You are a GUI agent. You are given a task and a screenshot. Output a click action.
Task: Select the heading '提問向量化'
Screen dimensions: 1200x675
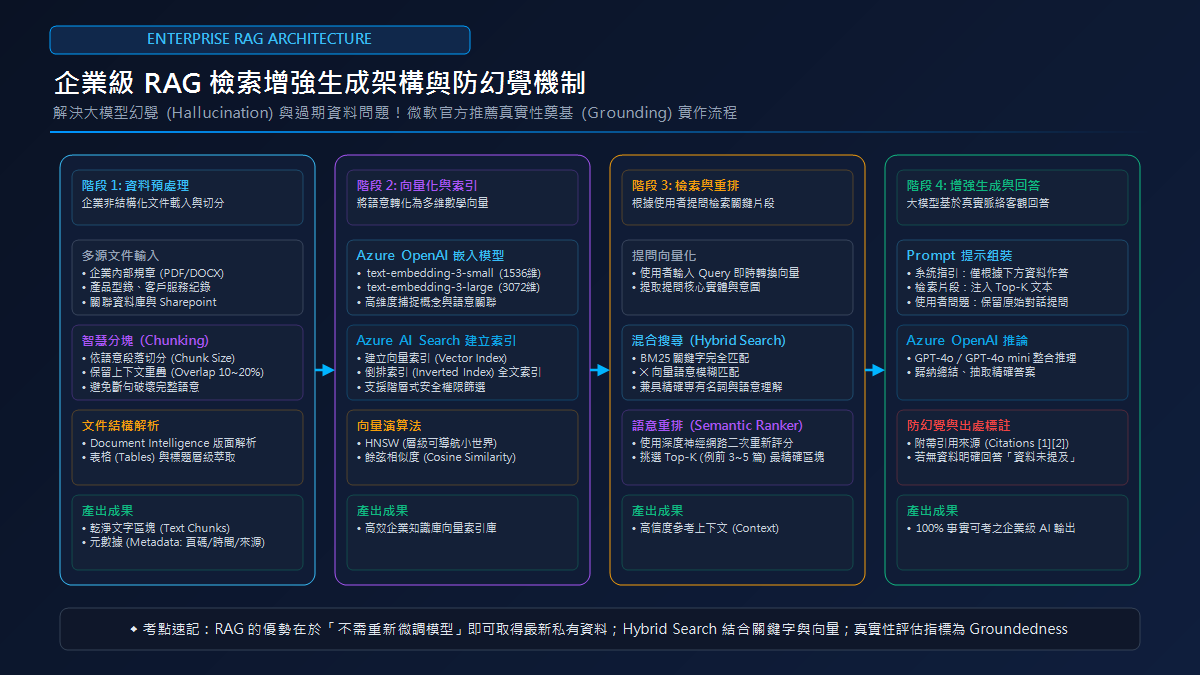coord(664,255)
